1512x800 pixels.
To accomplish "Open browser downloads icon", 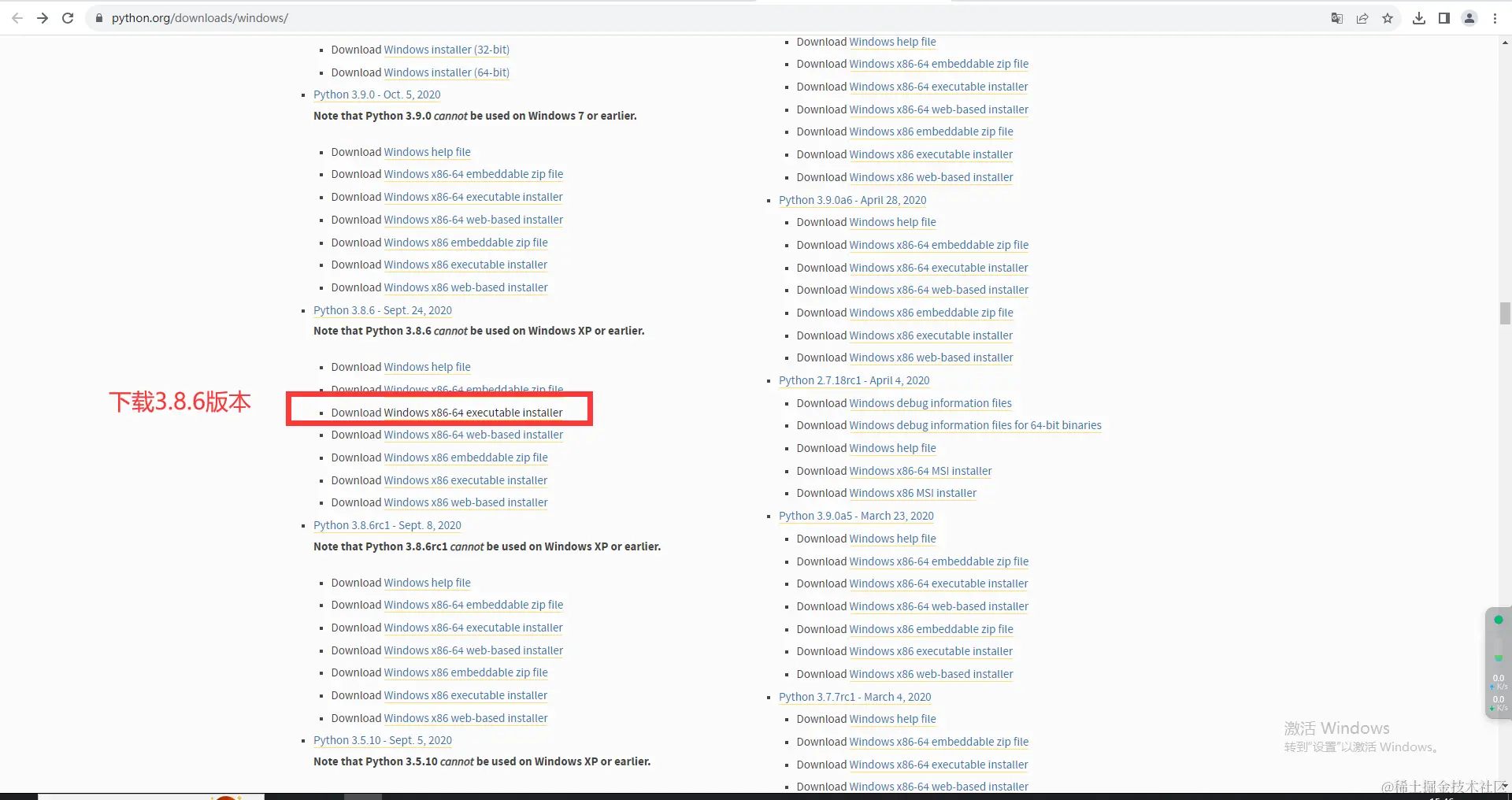I will coord(1419,18).
